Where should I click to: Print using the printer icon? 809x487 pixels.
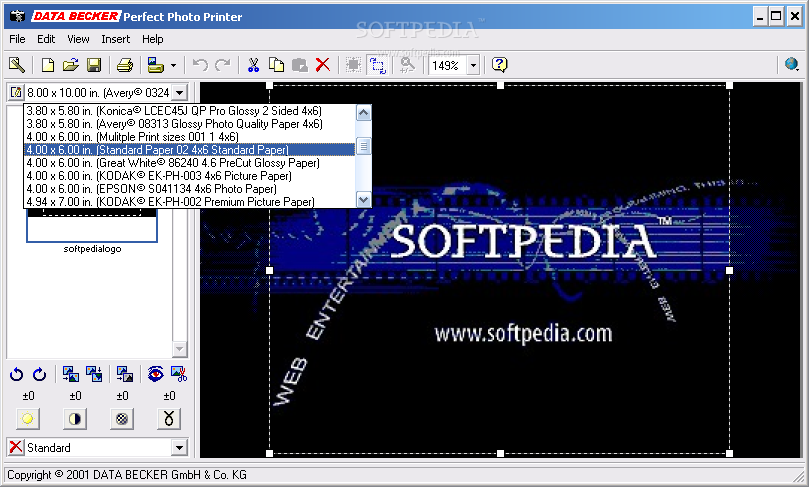tap(125, 65)
